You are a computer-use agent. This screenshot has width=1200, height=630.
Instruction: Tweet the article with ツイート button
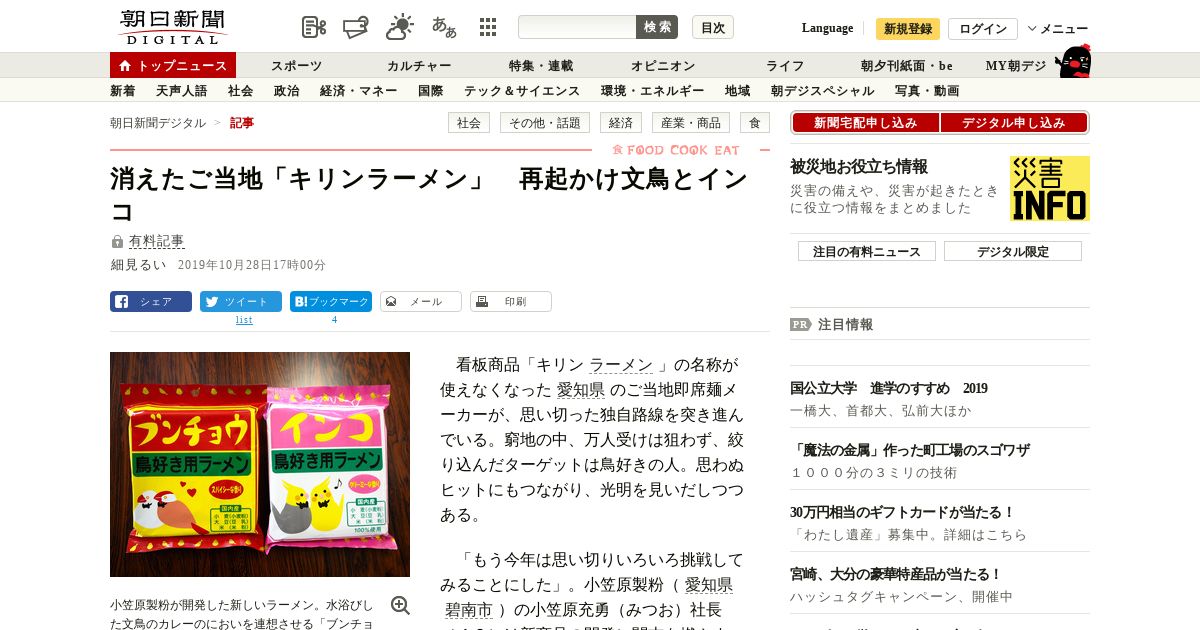pos(241,301)
